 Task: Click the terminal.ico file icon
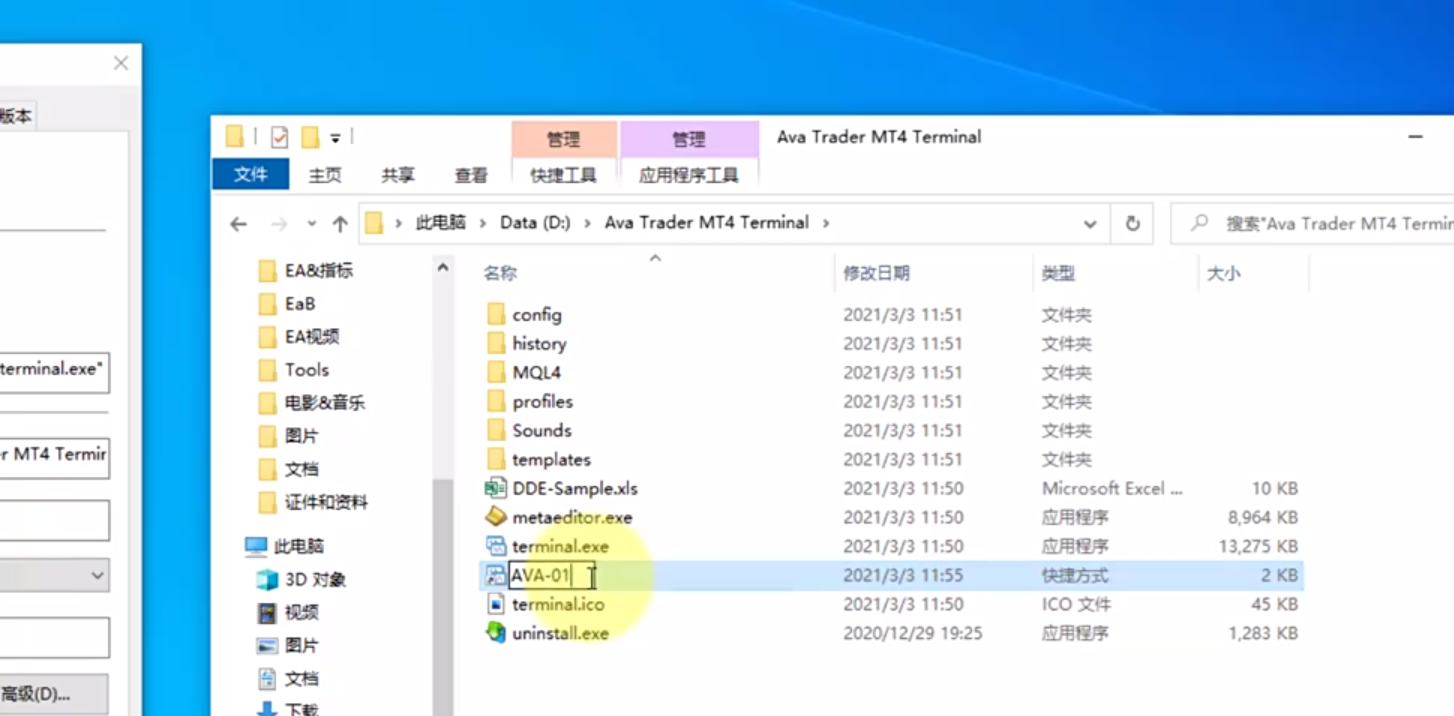pyautogui.click(x=496, y=604)
